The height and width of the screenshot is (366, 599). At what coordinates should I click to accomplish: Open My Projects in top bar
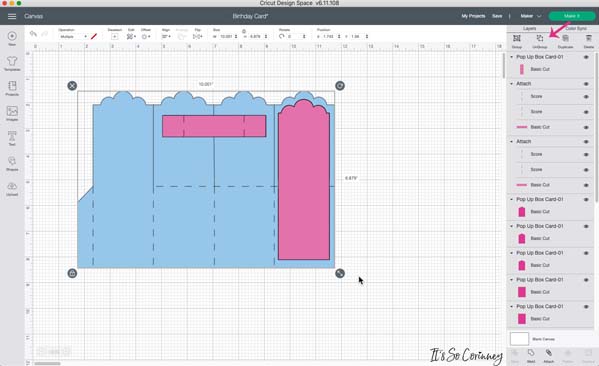[473, 16]
